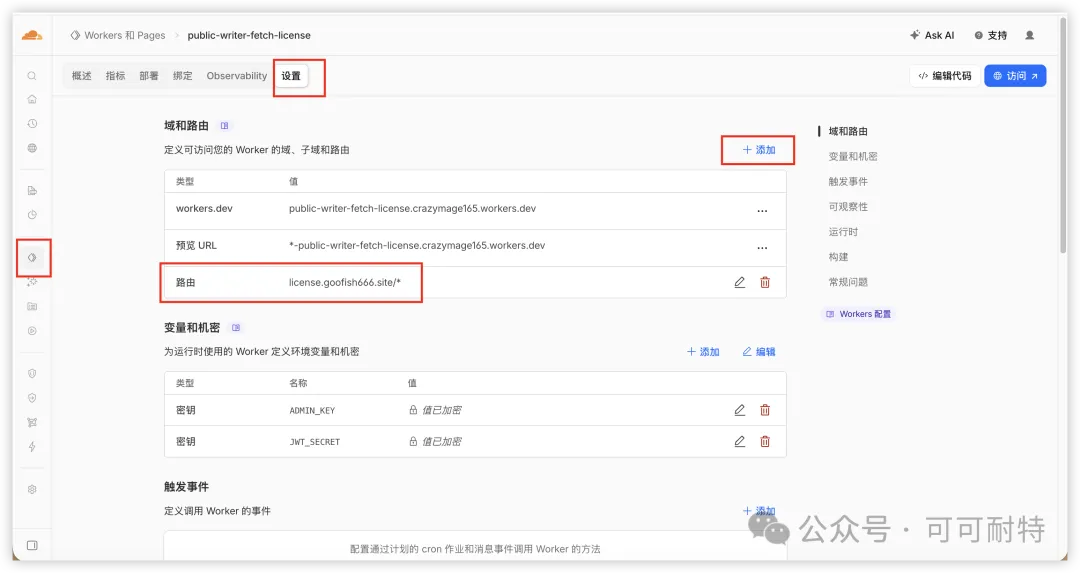This screenshot has height=573, width=1080.
Task: Open more options for workers.dev row
Action: pos(762,211)
